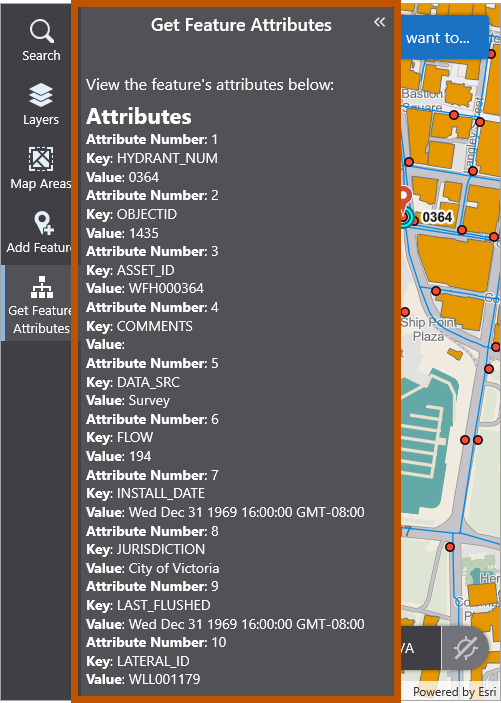
Task: Click the Attribute Number 6 line
Action: 152,419
